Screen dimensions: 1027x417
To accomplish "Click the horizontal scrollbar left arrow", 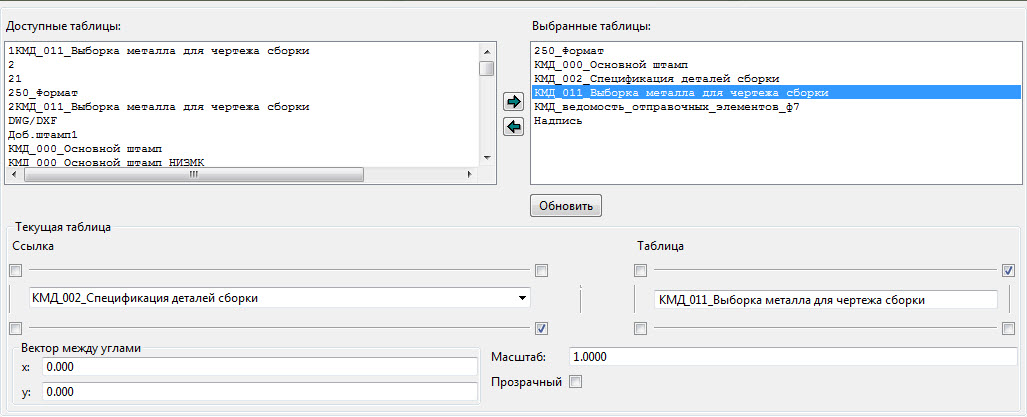I will (14, 175).
